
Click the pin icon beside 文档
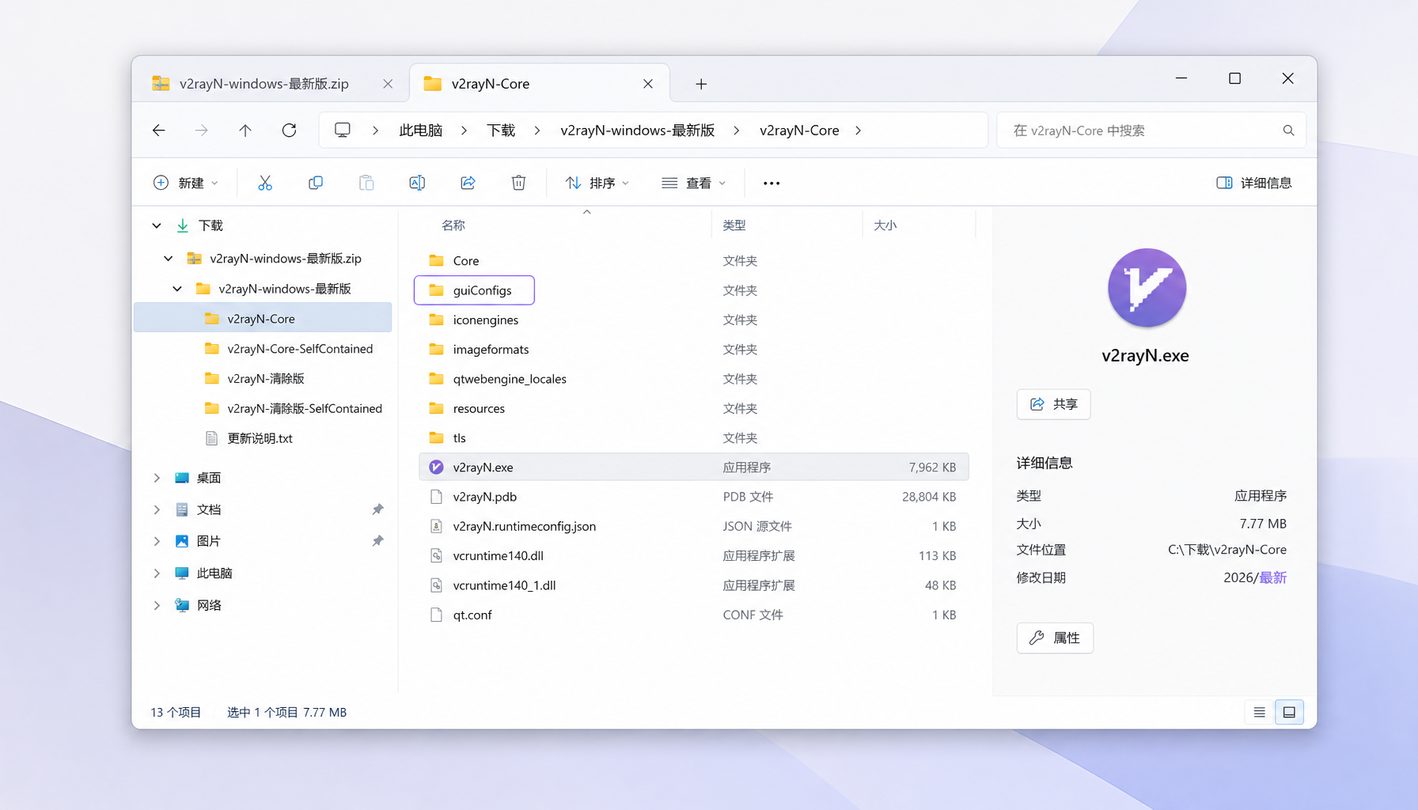378,509
